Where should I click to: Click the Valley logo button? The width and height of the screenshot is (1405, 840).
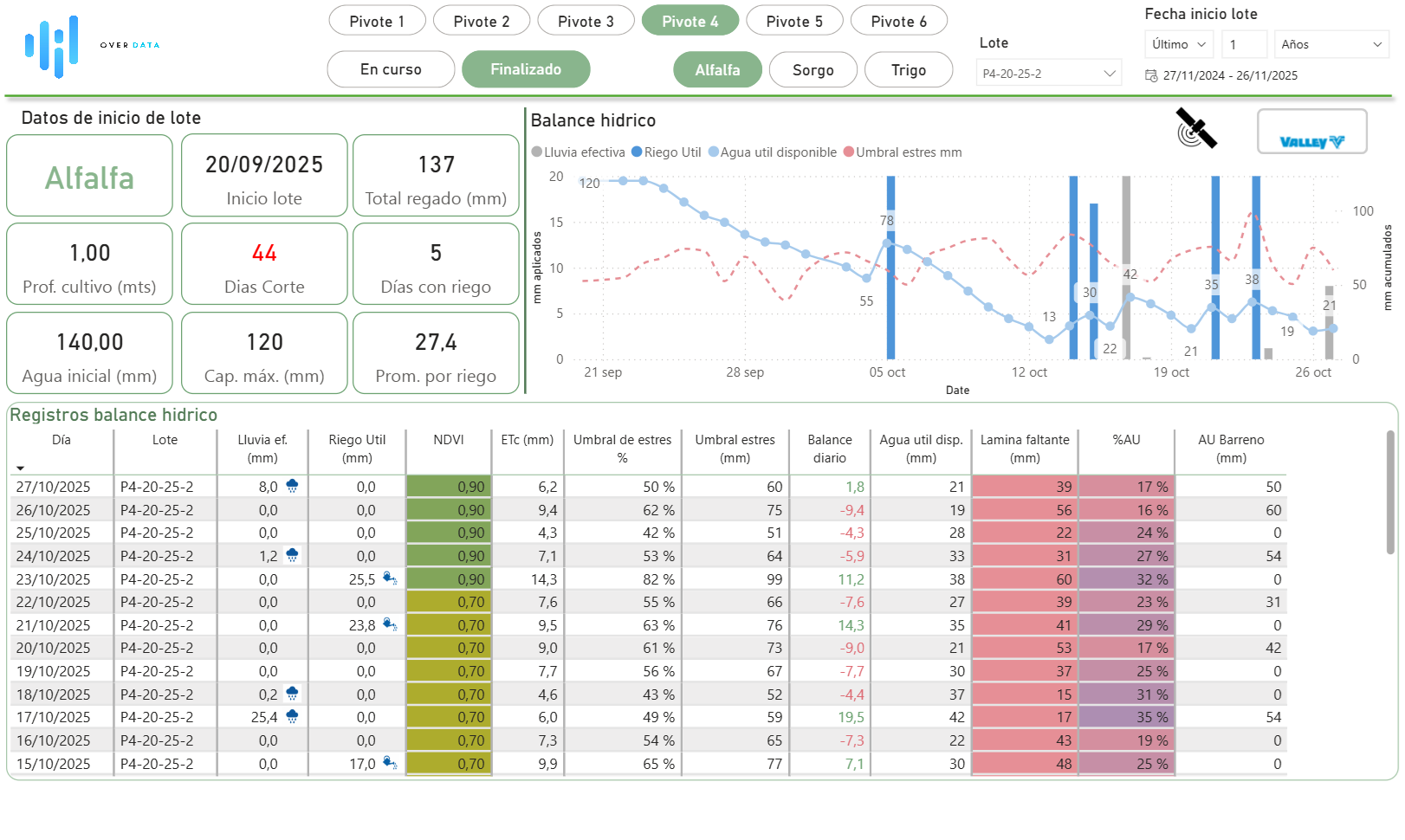click(1312, 131)
